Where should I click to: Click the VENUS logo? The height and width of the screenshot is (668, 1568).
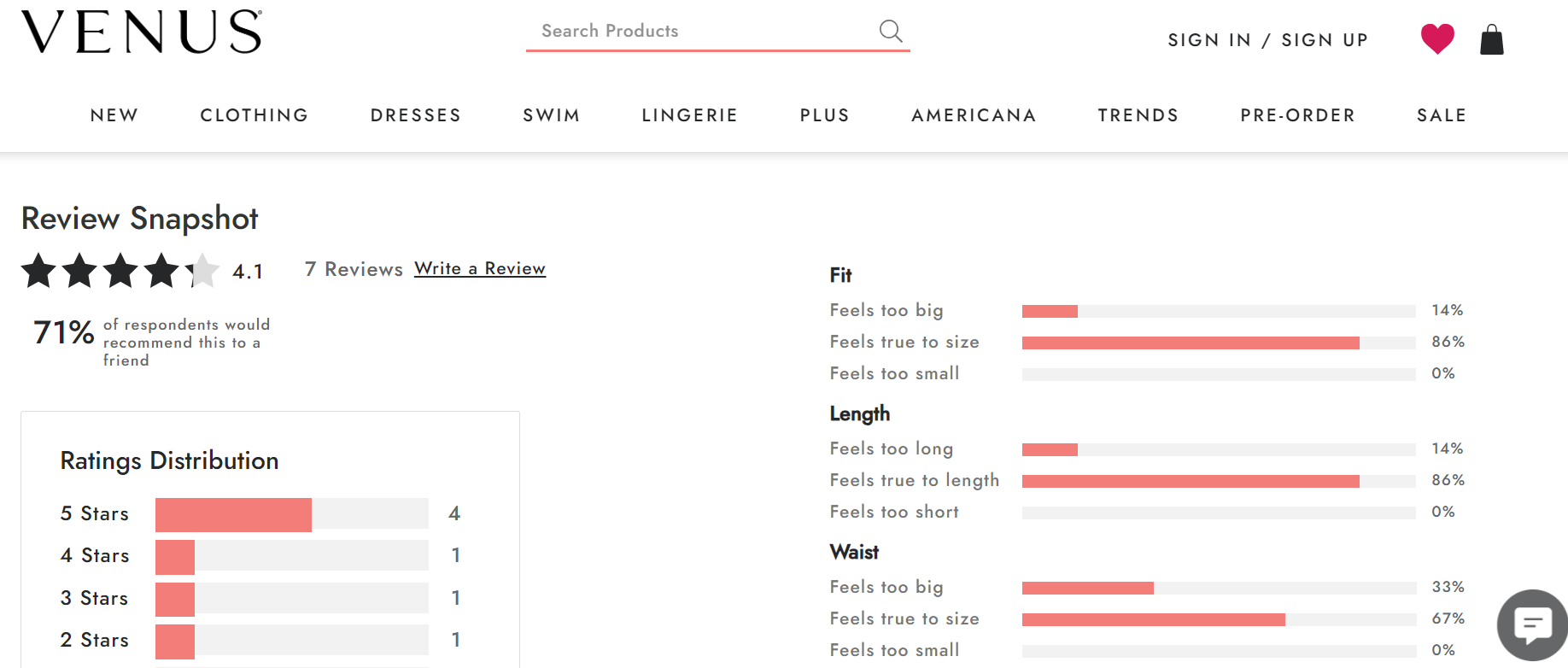tap(142, 32)
